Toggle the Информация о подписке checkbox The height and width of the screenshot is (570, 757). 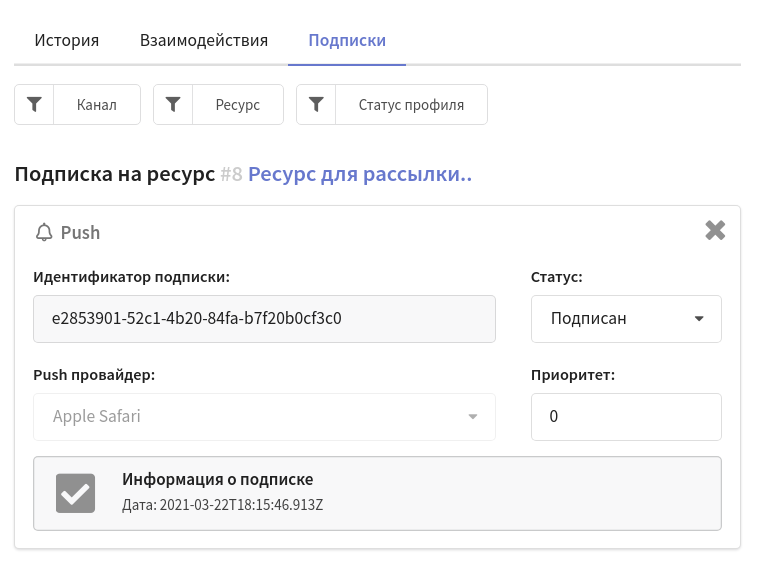pyautogui.click(x=75, y=493)
